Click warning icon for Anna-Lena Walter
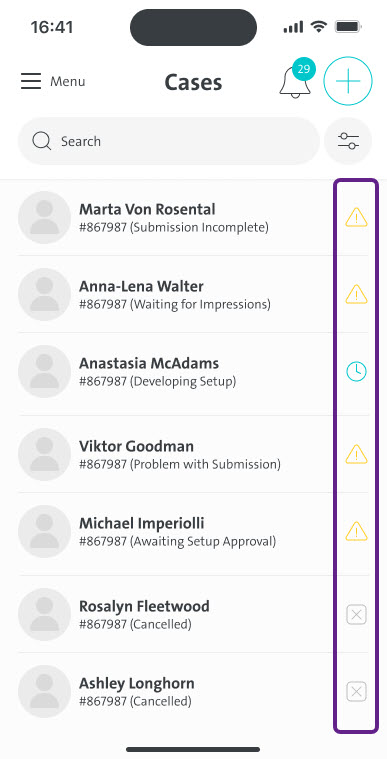The width and height of the screenshot is (387, 759). (356, 294)
